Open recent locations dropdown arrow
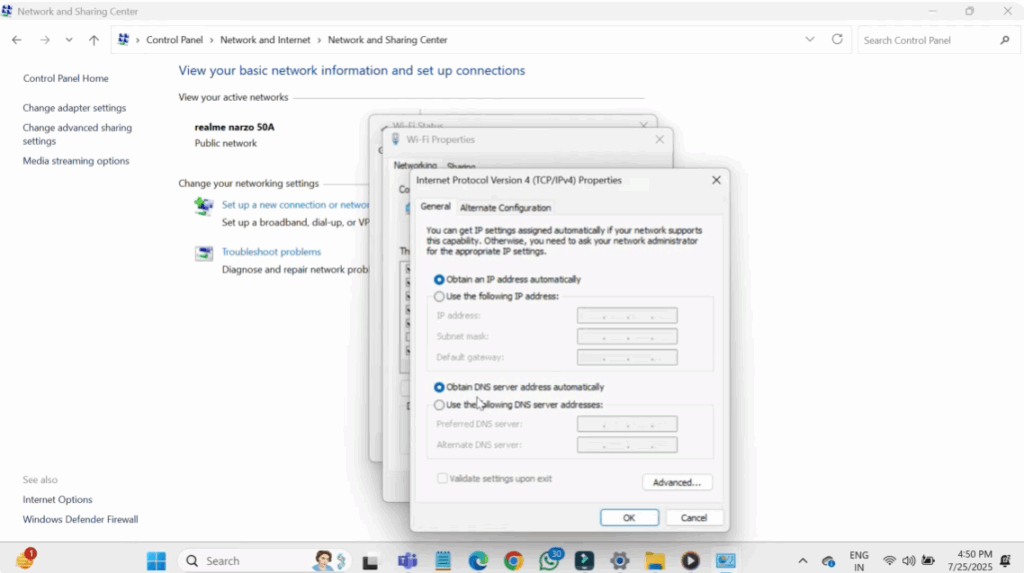Screen dimensions: 1024x573 [69, 40]
